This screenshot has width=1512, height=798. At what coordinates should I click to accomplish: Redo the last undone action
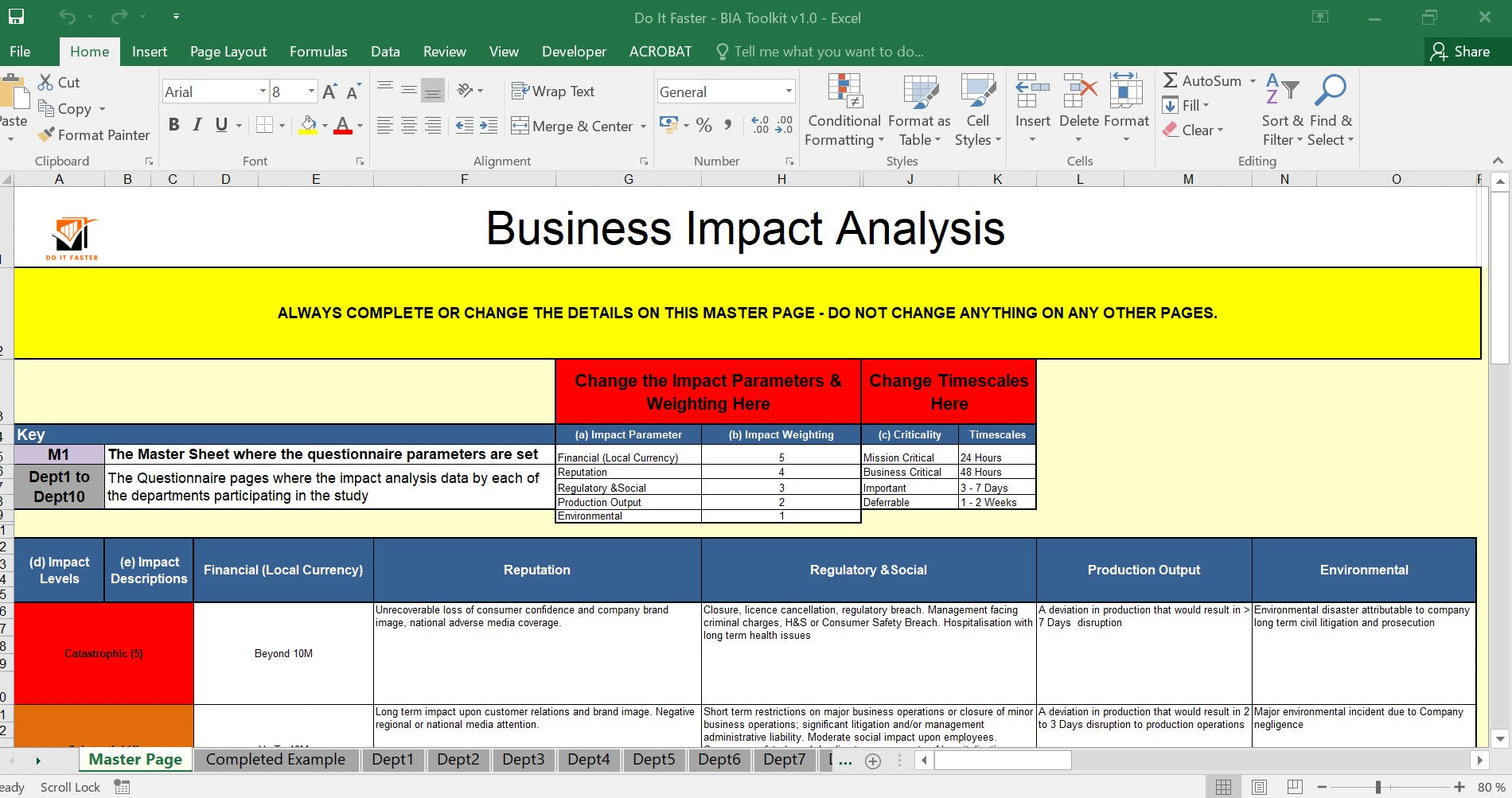[x=119, y=17]
